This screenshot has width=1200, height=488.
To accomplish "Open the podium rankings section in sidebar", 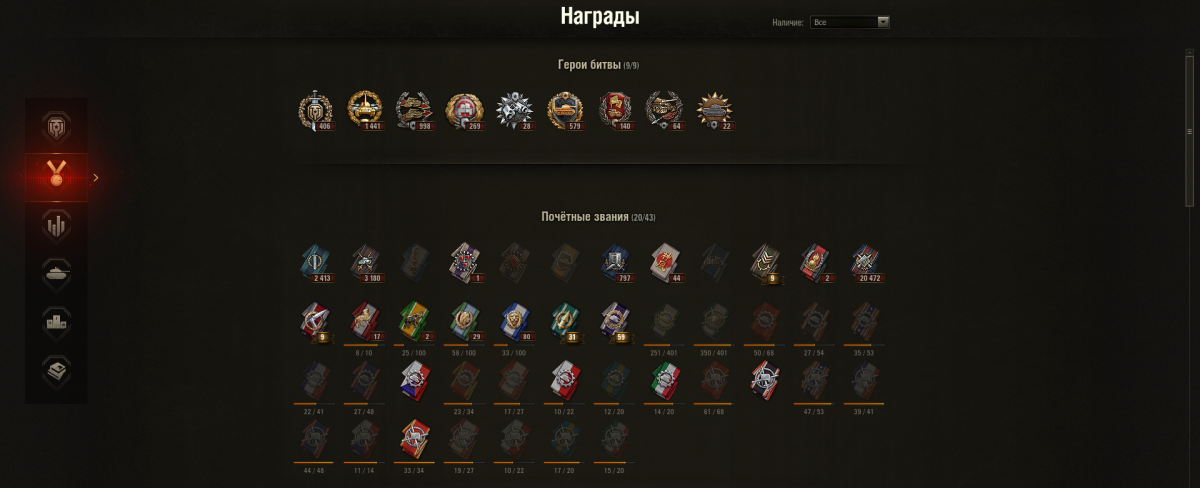I will pos(56,322).
